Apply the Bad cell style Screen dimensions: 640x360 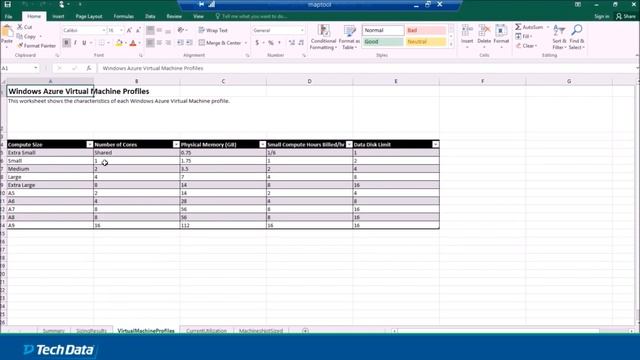point(426,30)
